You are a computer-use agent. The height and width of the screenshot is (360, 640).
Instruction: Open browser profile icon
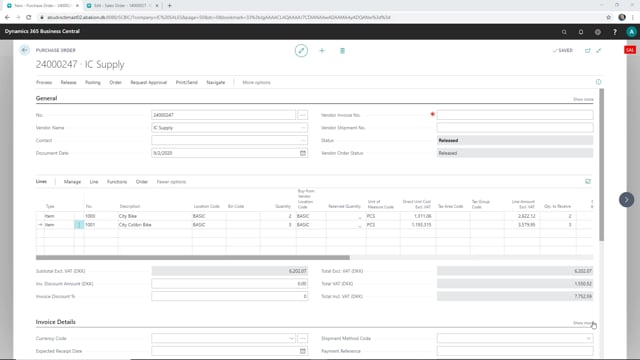pyautogui.click(x=622, y=17)
